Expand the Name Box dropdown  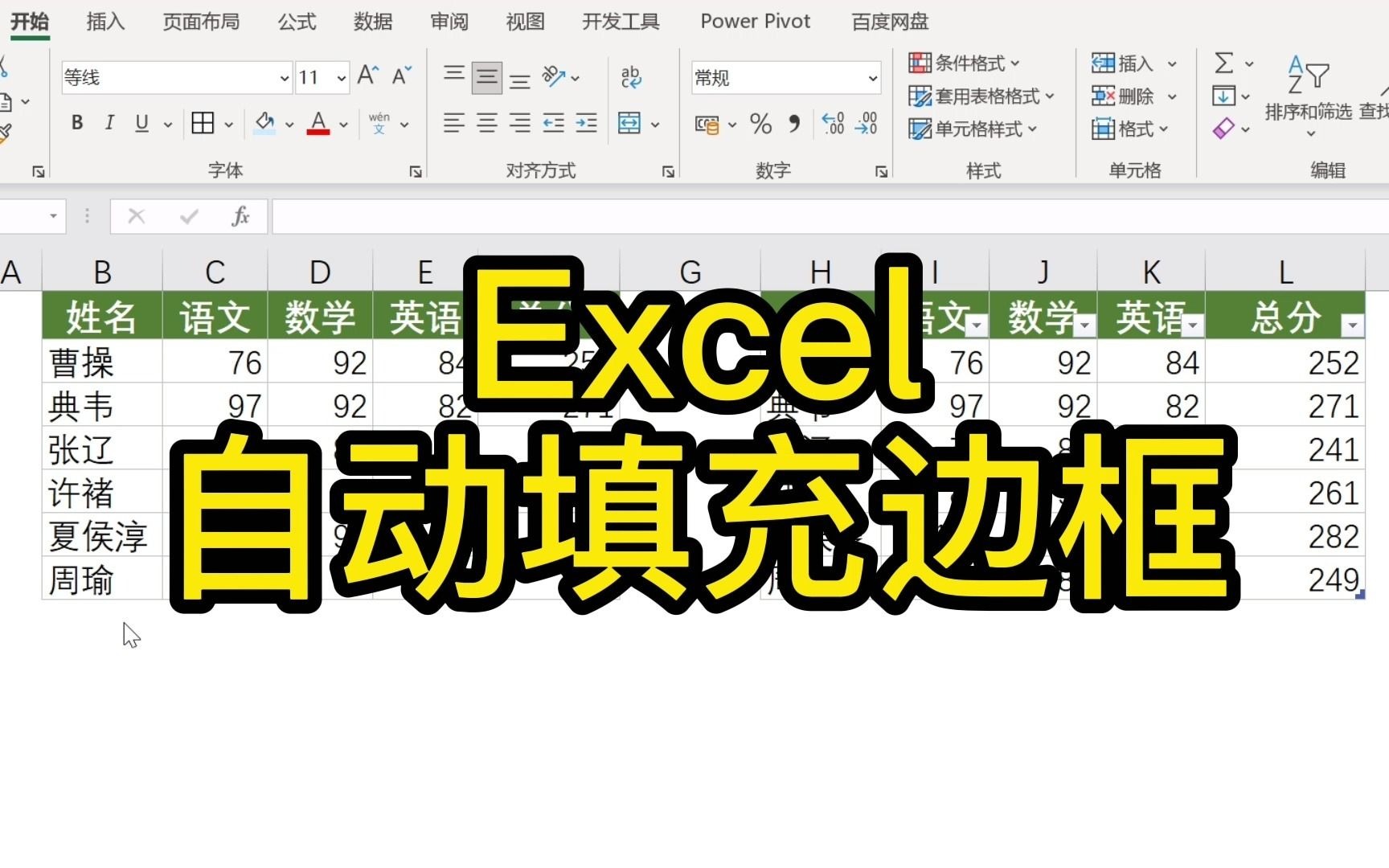click(53, 216)
